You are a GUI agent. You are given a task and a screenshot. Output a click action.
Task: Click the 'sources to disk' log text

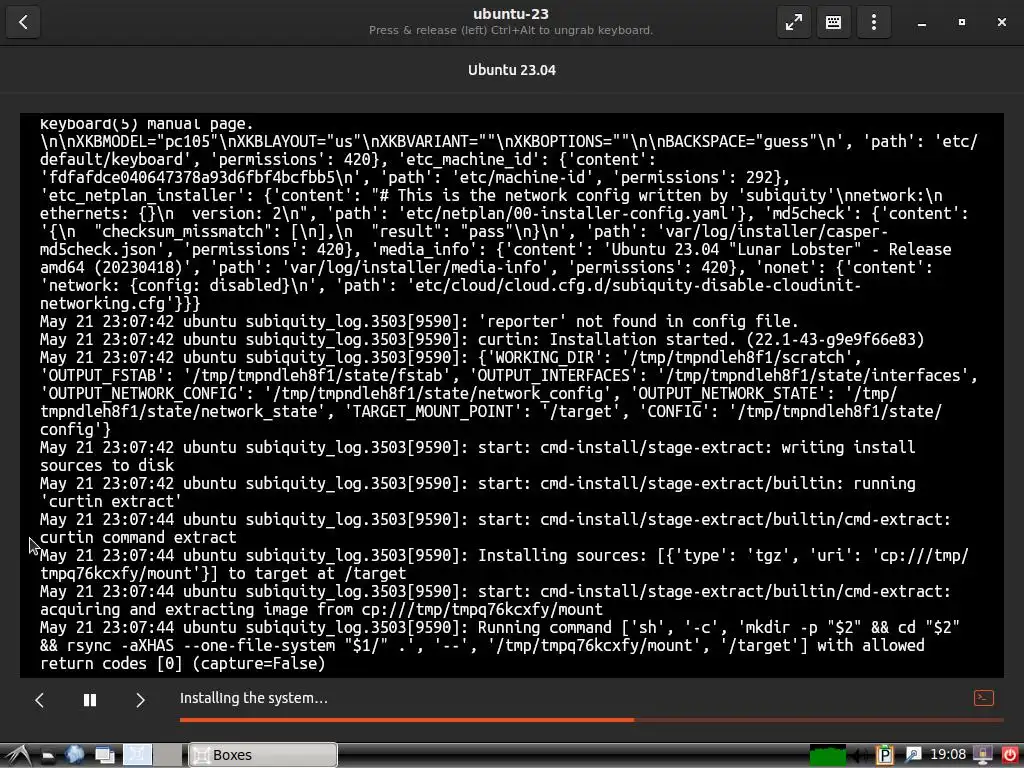coord(107,466)
